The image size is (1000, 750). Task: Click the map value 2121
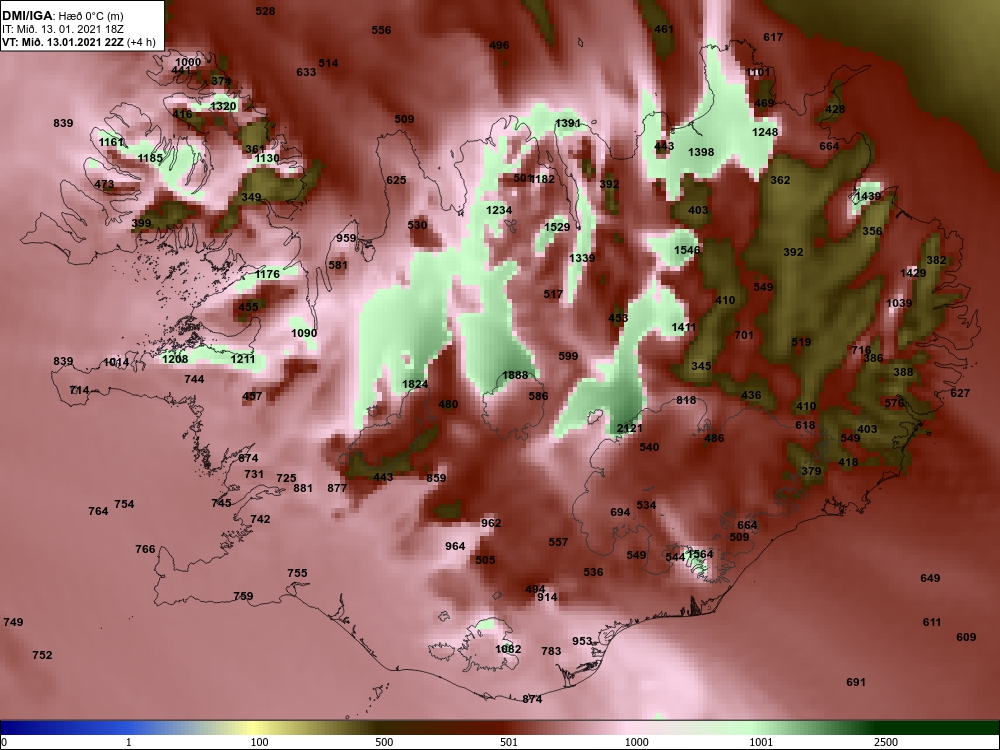click(x=629, y=428)
